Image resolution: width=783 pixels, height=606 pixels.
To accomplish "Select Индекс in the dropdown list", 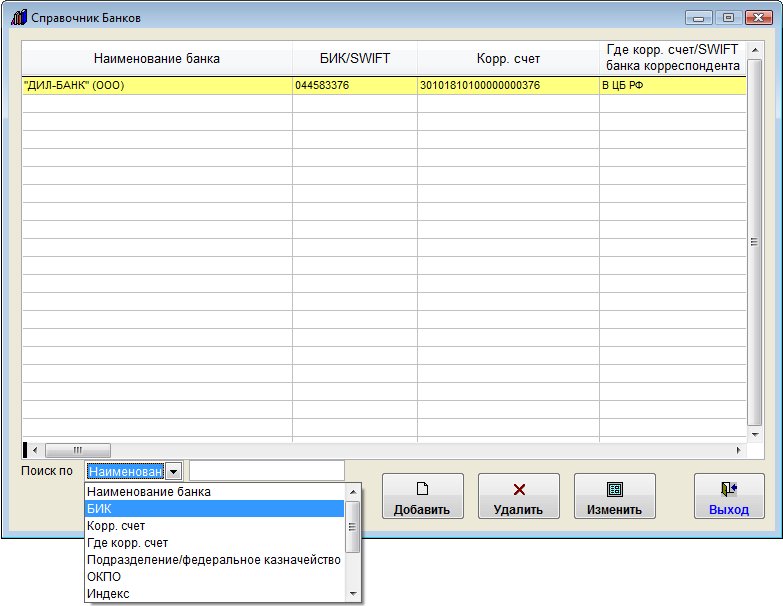I will 215,594.
